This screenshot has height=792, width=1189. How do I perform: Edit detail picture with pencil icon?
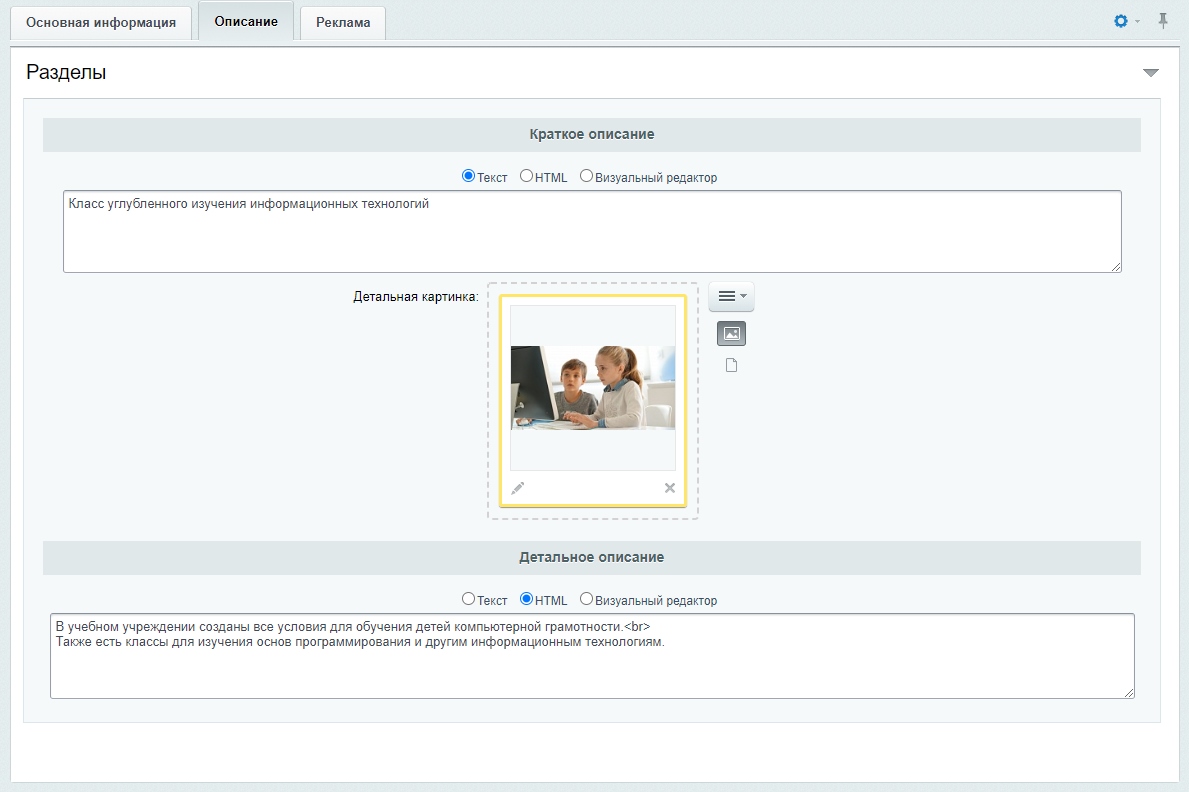[518, 488]
